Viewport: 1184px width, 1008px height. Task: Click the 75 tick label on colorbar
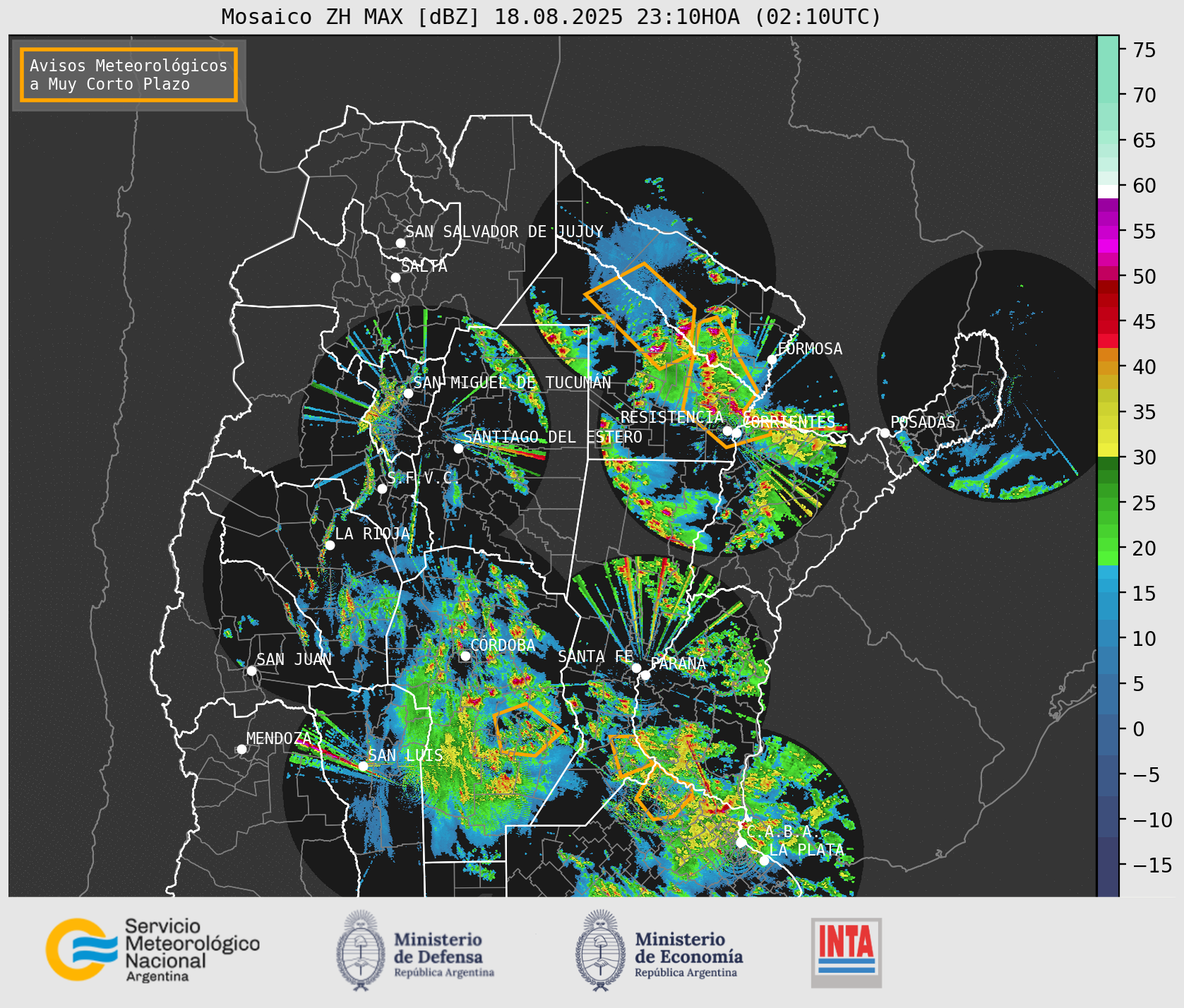1144,50
